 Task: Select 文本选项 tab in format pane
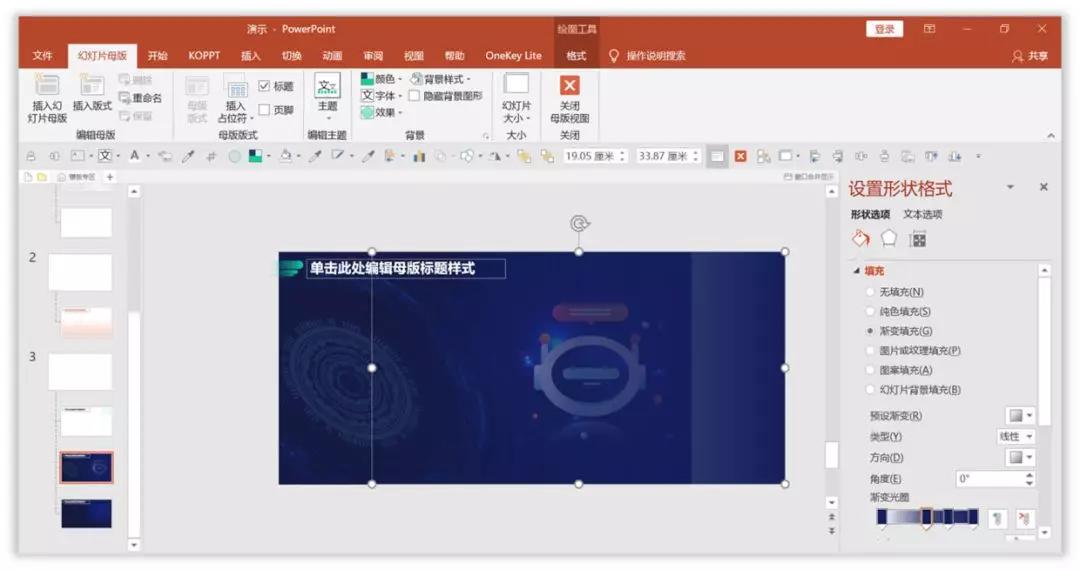(x=923, y=214)
